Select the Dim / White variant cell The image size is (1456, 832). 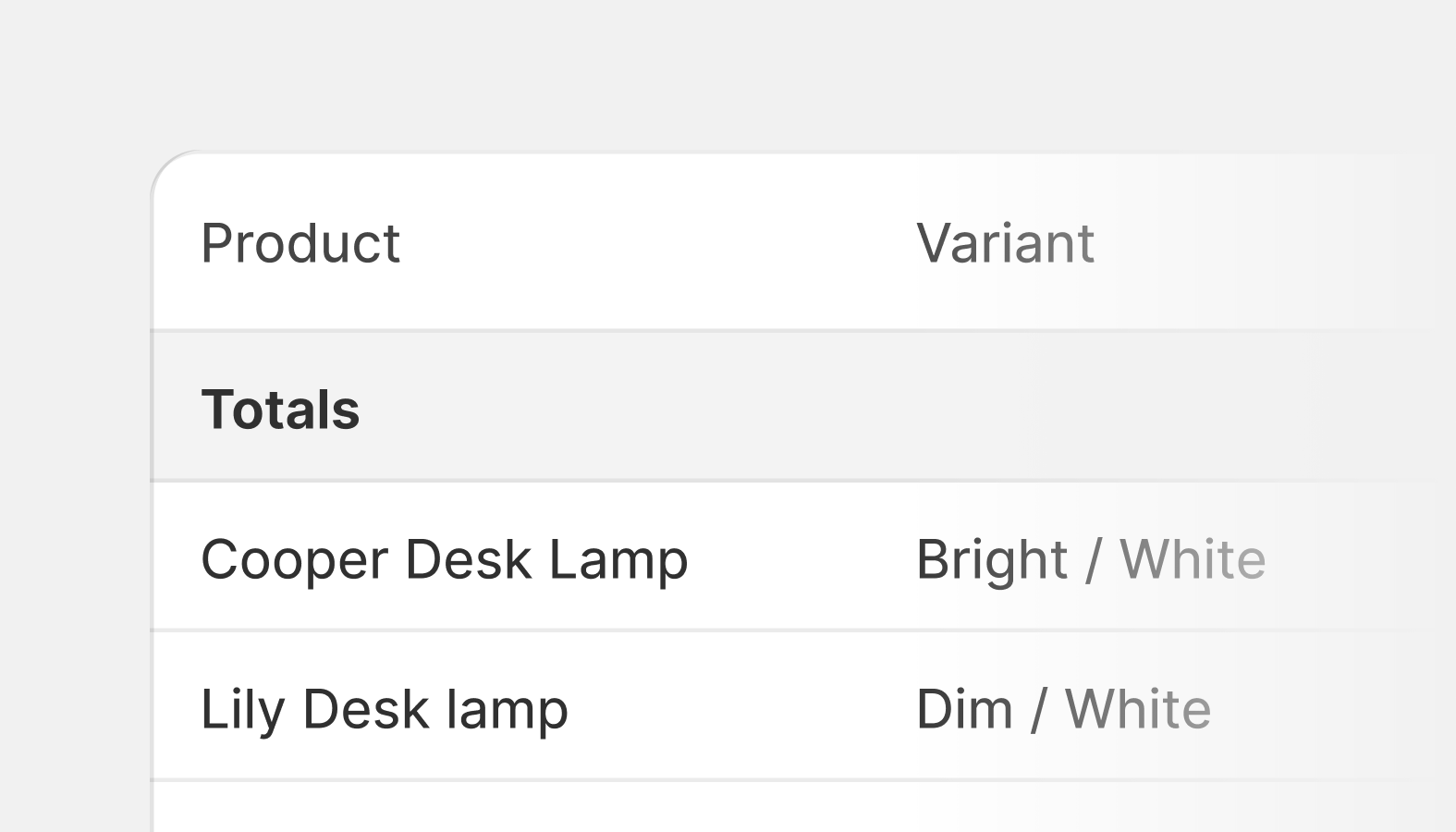pyautogui.click(x=1063, y=710)
